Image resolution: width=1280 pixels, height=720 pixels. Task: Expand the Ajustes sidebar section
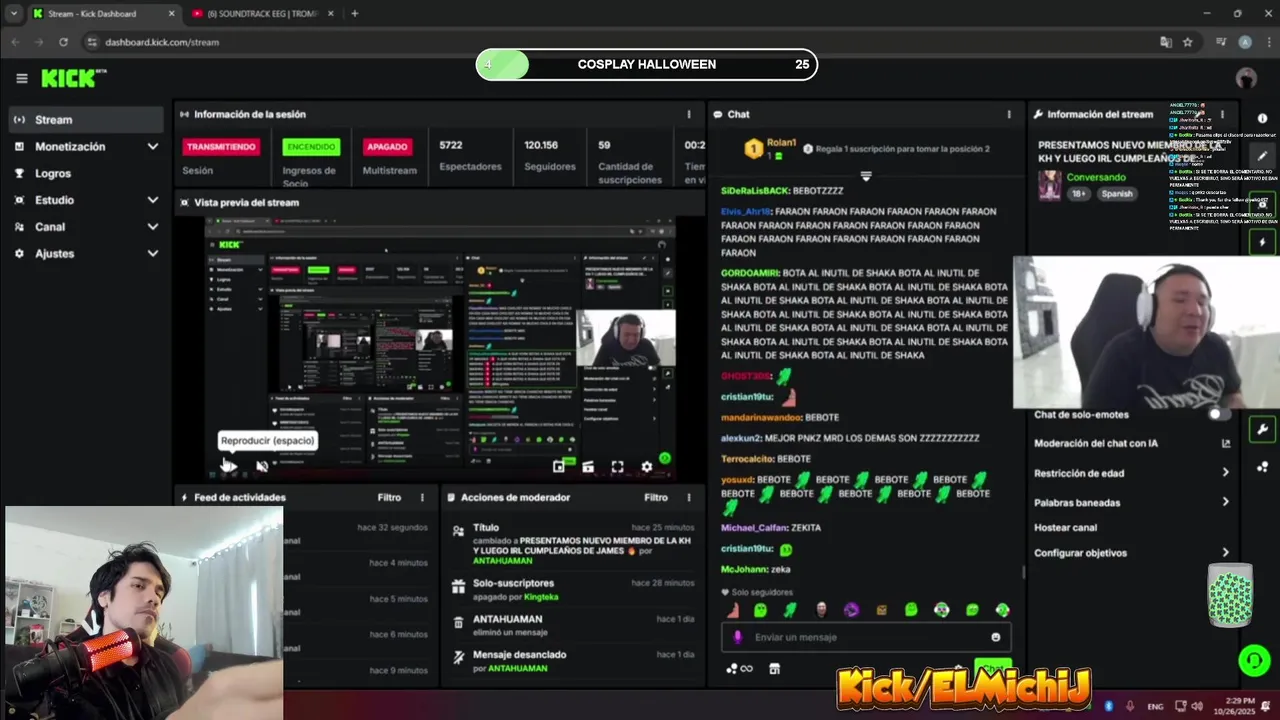pos(85,254)
